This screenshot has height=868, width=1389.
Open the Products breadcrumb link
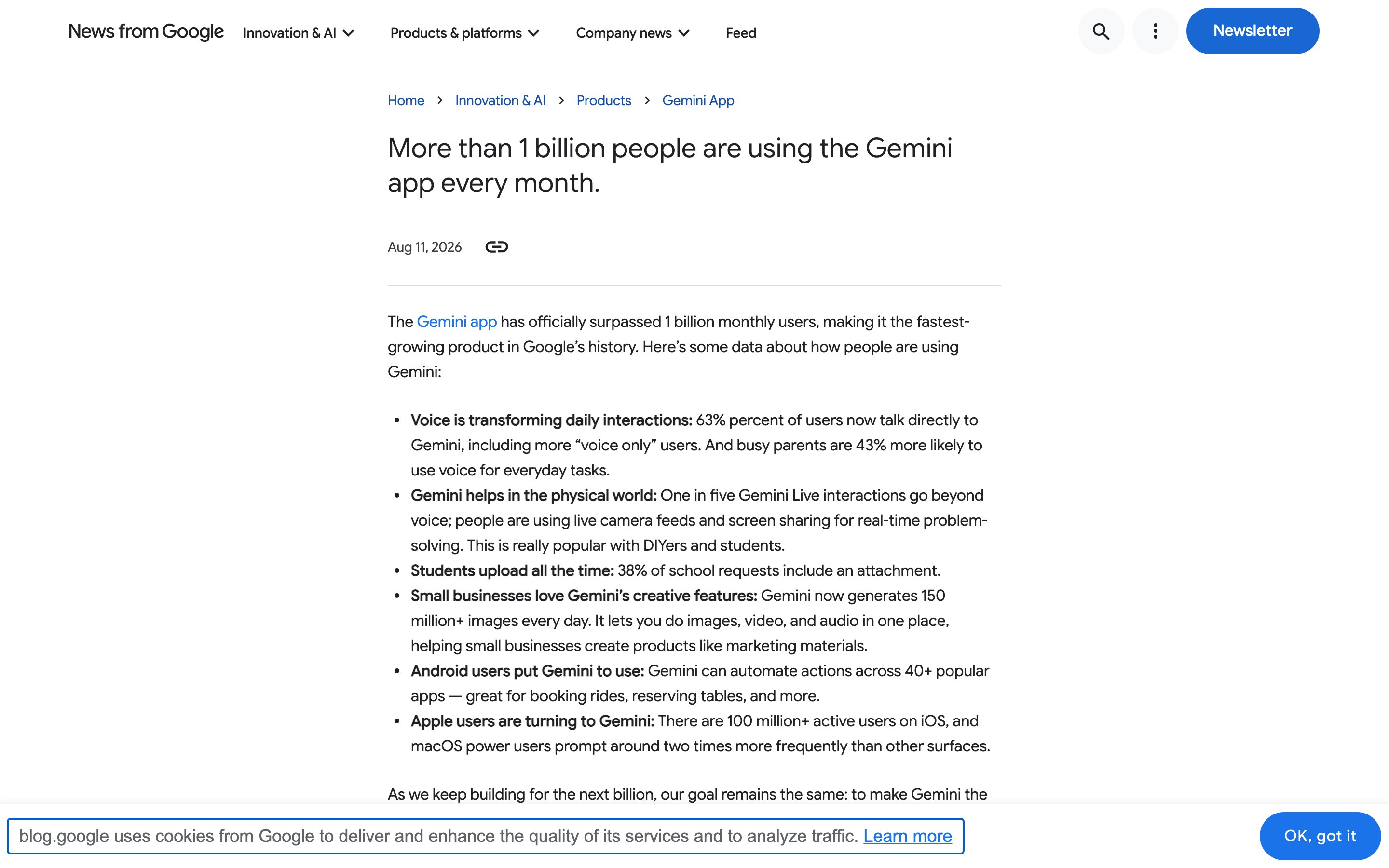[x=603, y=100]
